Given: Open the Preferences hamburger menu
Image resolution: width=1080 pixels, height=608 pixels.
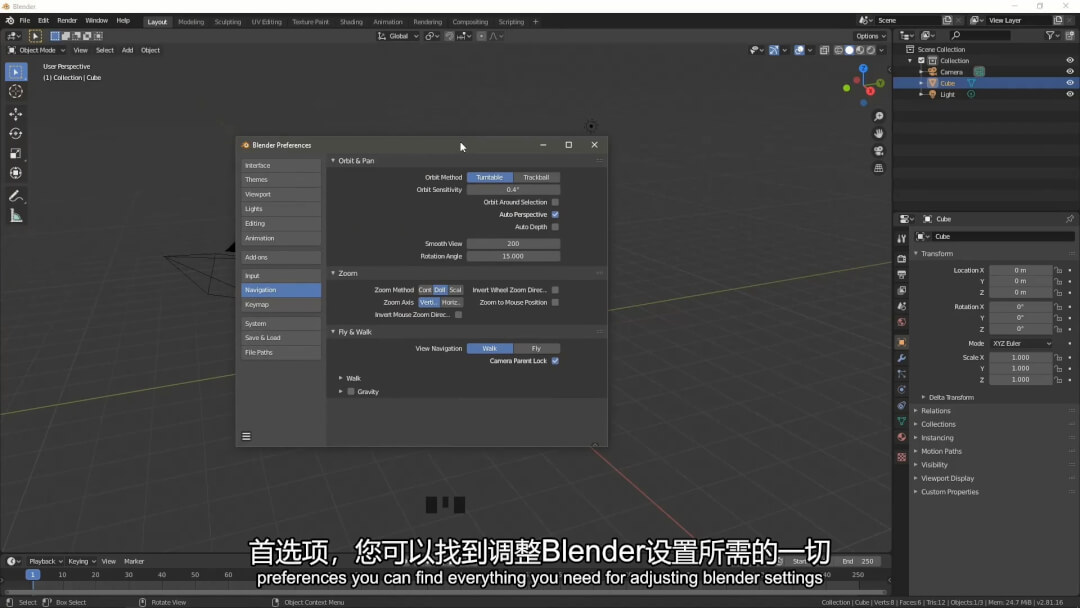Looking at the screenshot, I should point(246,437).
